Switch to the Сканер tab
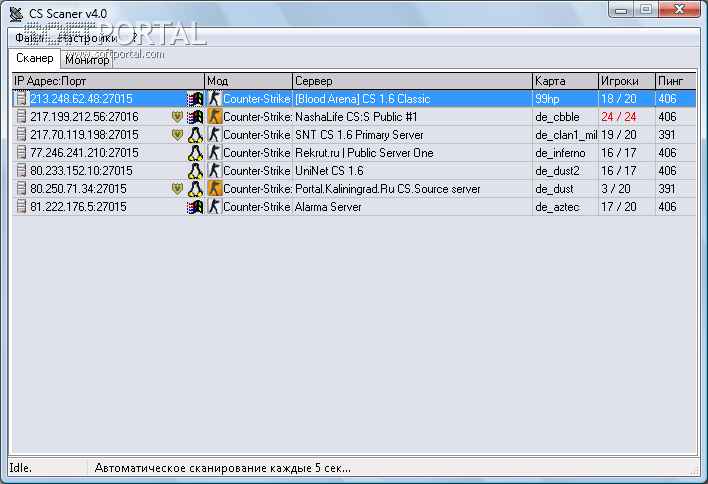Viewport: 708px width, 484px height. [35, 58]
